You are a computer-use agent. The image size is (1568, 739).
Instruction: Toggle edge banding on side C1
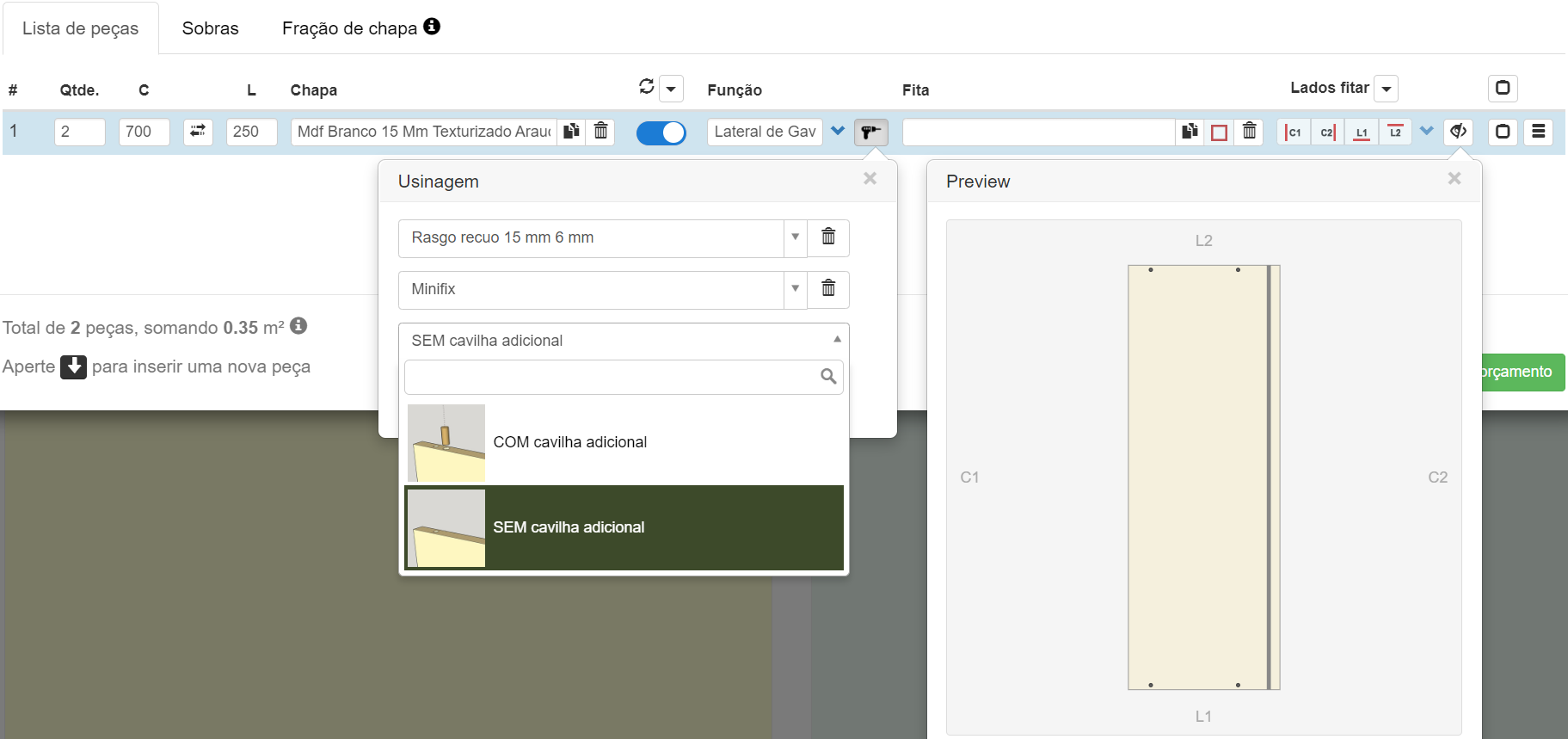click(1294, 132)
